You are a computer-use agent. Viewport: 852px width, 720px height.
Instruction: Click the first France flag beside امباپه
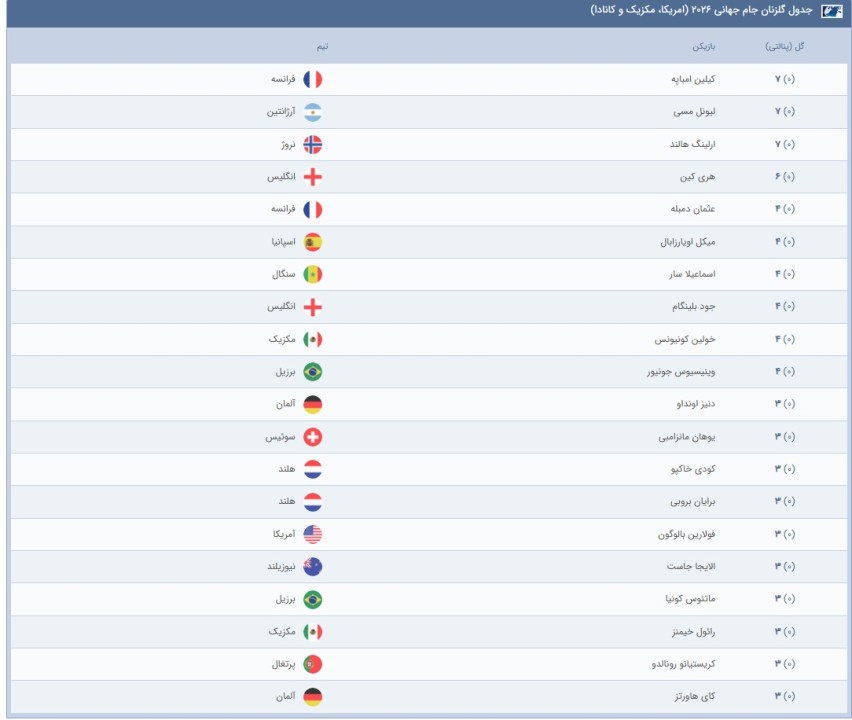(x=312, y=79)
